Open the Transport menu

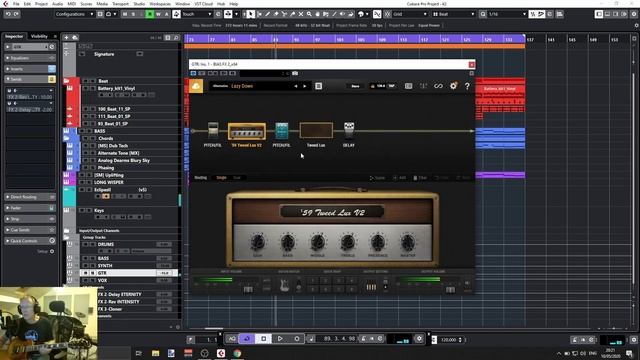tap(120, 4)
